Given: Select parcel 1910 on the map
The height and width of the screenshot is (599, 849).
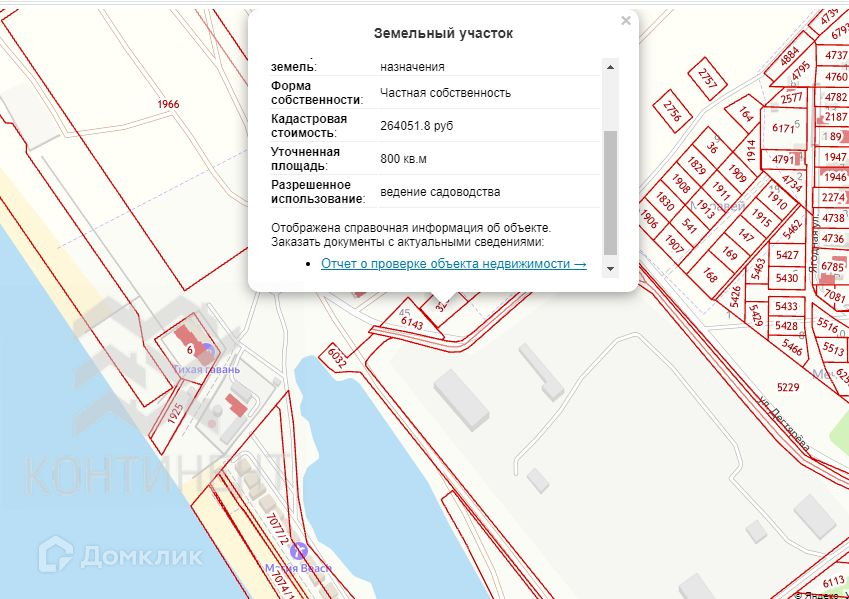Looking at the screenshot, I should [777, 200].
